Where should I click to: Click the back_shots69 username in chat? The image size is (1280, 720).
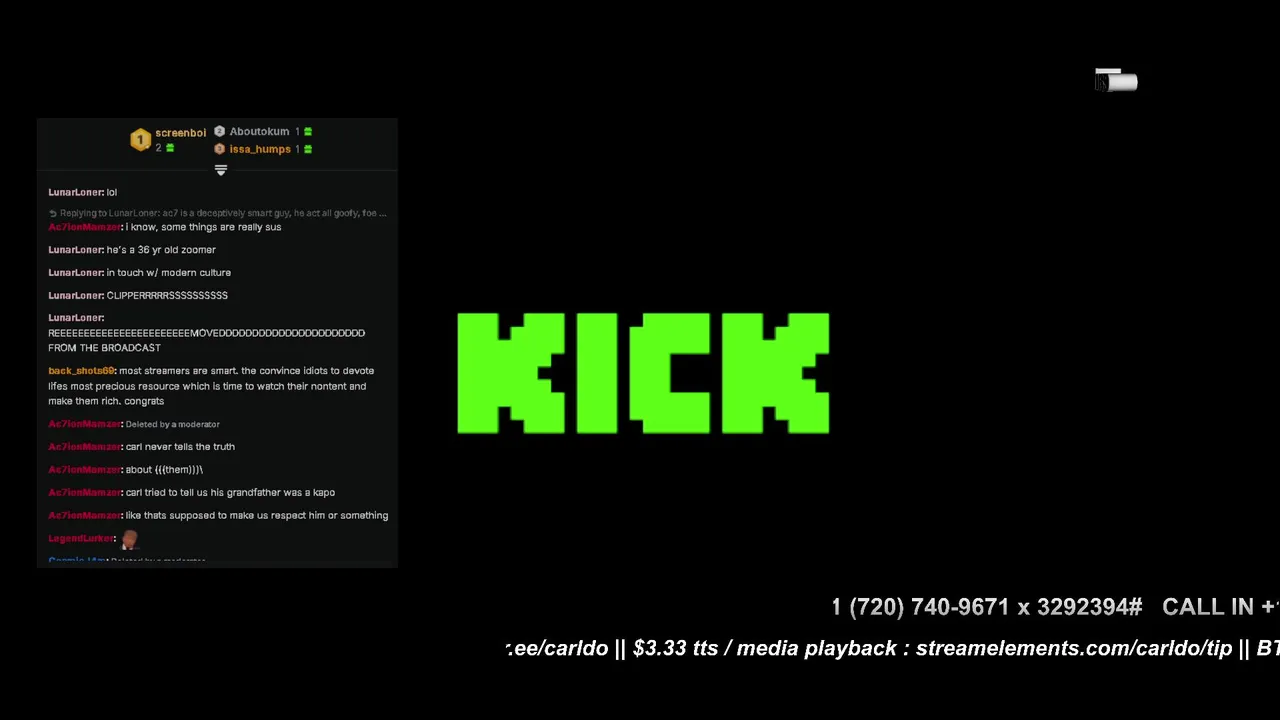click(82, 371)
